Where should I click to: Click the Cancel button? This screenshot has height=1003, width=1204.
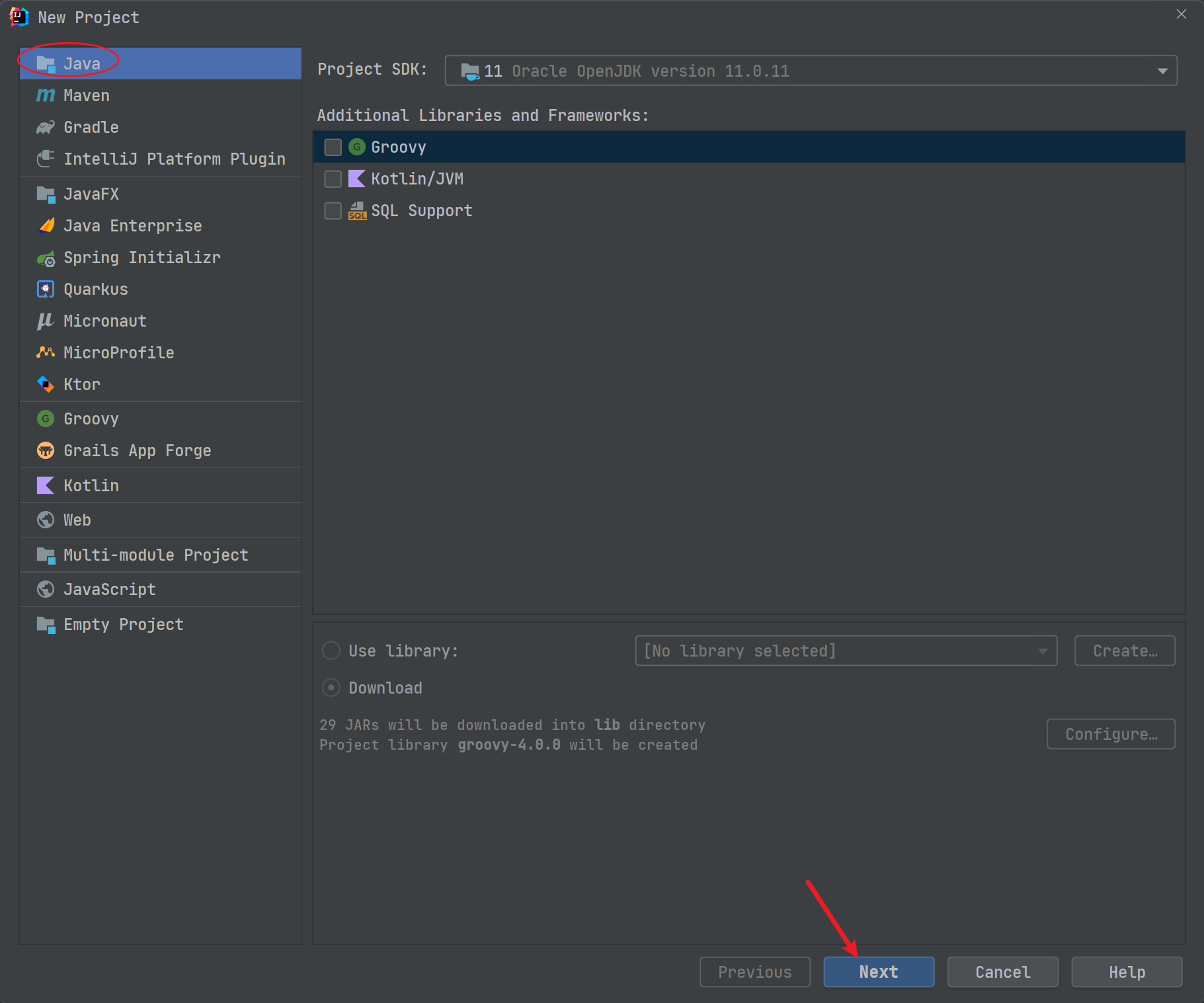(x=1003, y=972)
